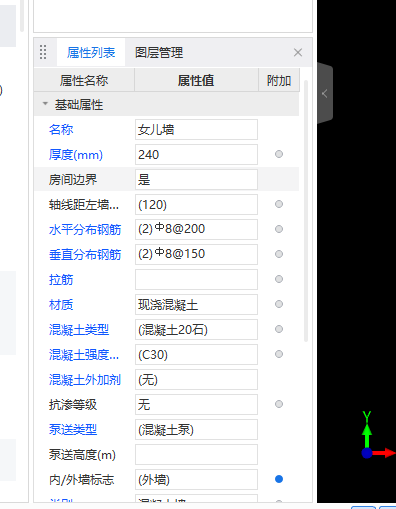Click the 属性值 column header
Viewport: 396px width, 509px height.
click(196, 80)
